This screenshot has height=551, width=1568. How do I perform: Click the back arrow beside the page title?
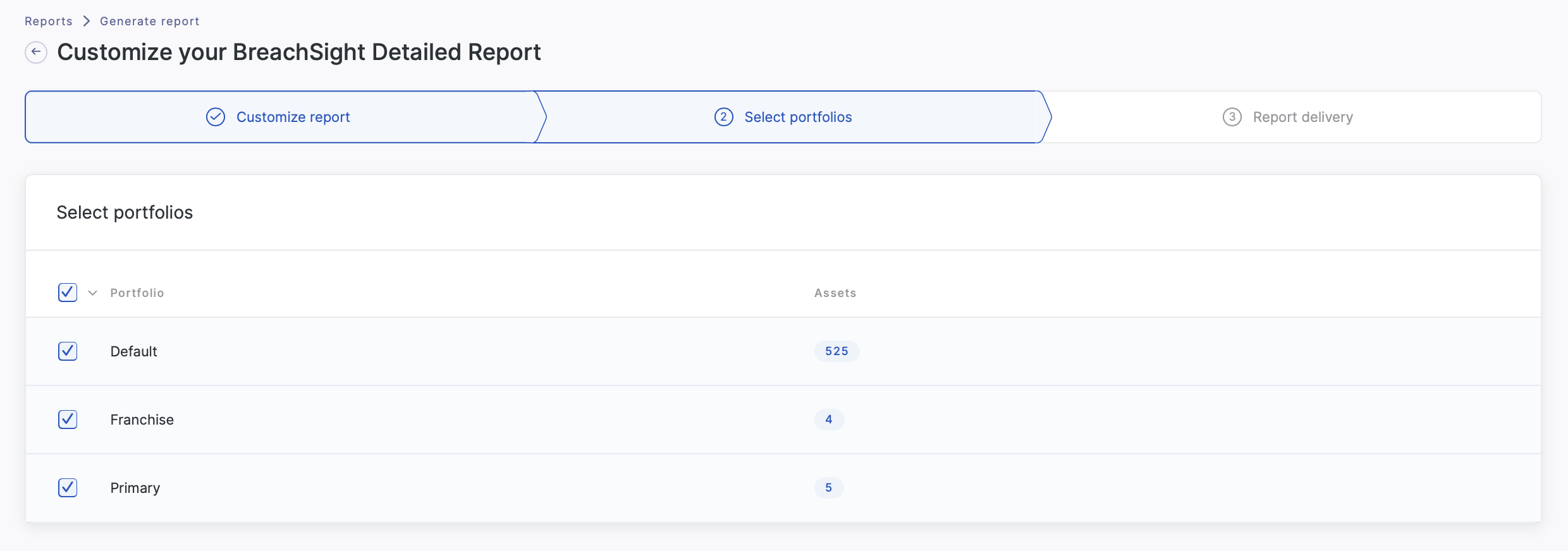[36, 52]
